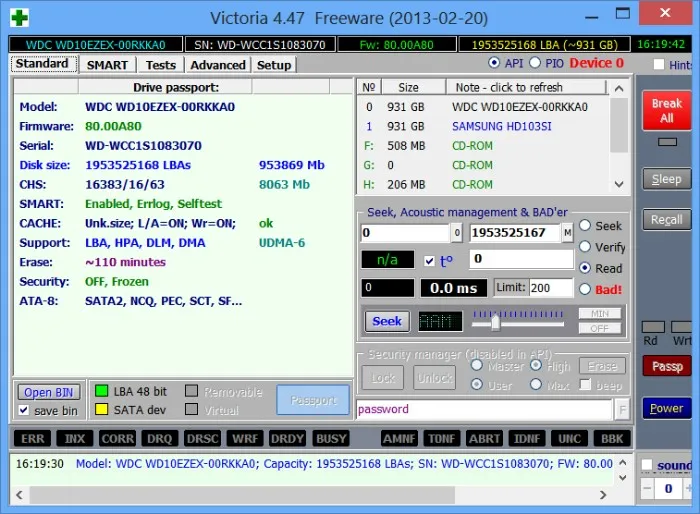Click the UNC error indicator

[x=569, y=439]
